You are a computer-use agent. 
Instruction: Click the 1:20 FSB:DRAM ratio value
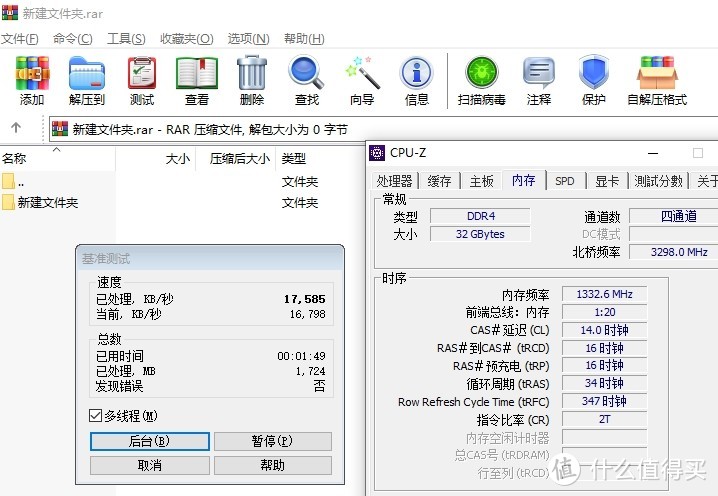point(604,312)
